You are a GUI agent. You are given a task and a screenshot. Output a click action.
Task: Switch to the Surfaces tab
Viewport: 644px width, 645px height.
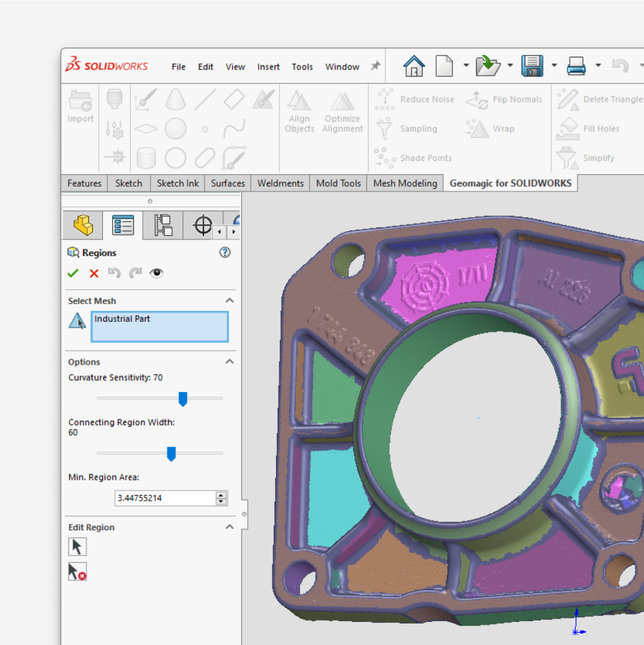pos(228,183)
